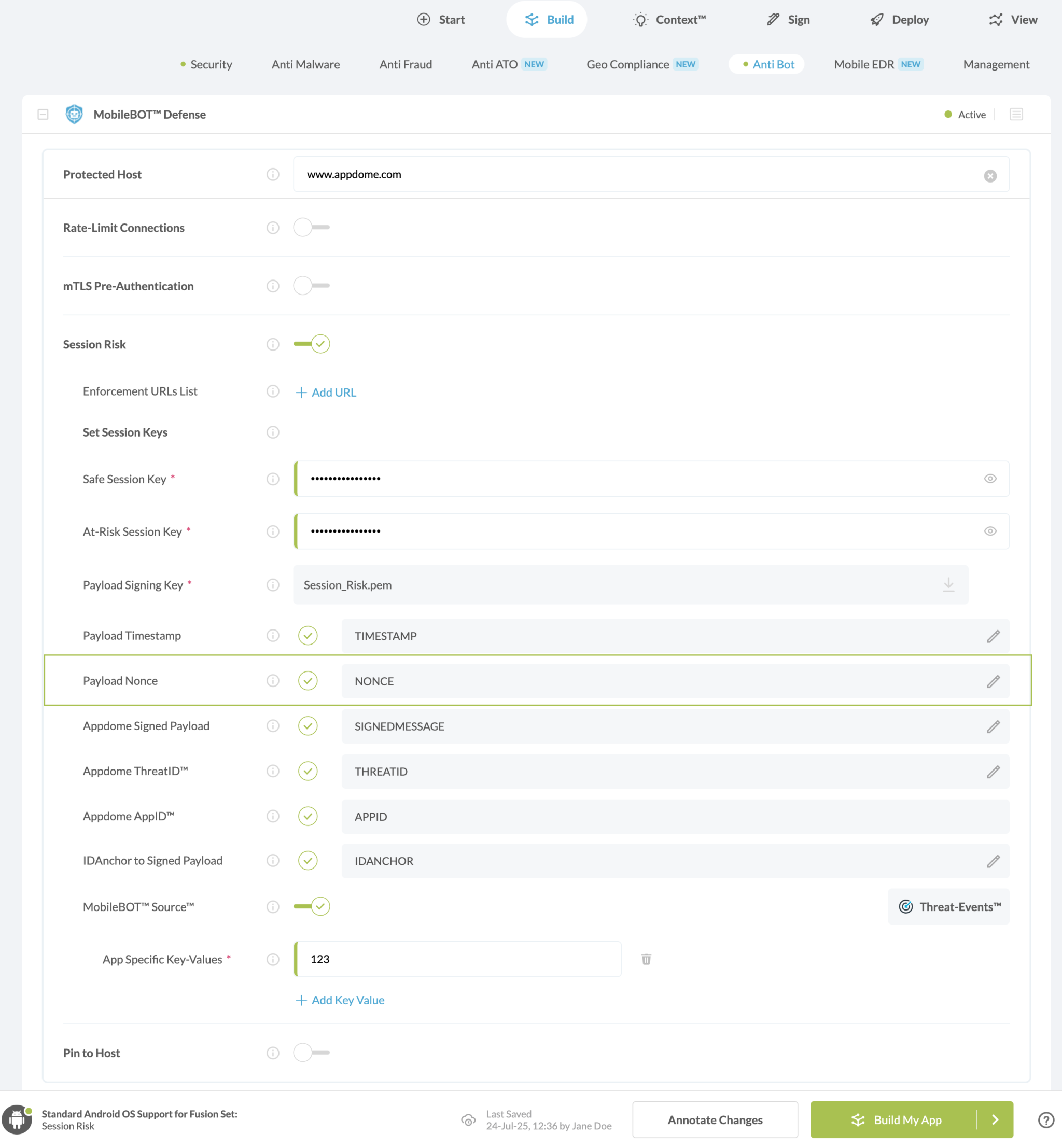Clear the Protected Host field

[x=990, y=176]
